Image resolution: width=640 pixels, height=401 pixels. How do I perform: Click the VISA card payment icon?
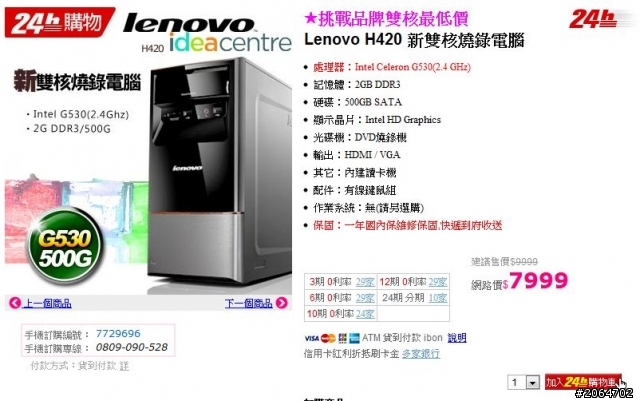[x=311, y=338]
